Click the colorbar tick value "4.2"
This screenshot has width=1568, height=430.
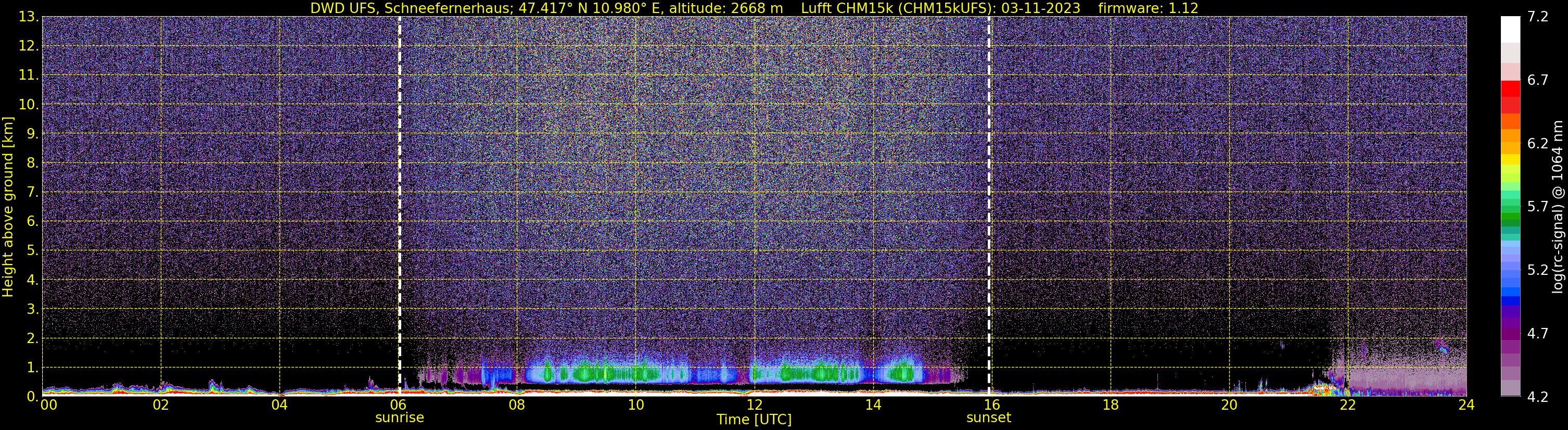1537,397
